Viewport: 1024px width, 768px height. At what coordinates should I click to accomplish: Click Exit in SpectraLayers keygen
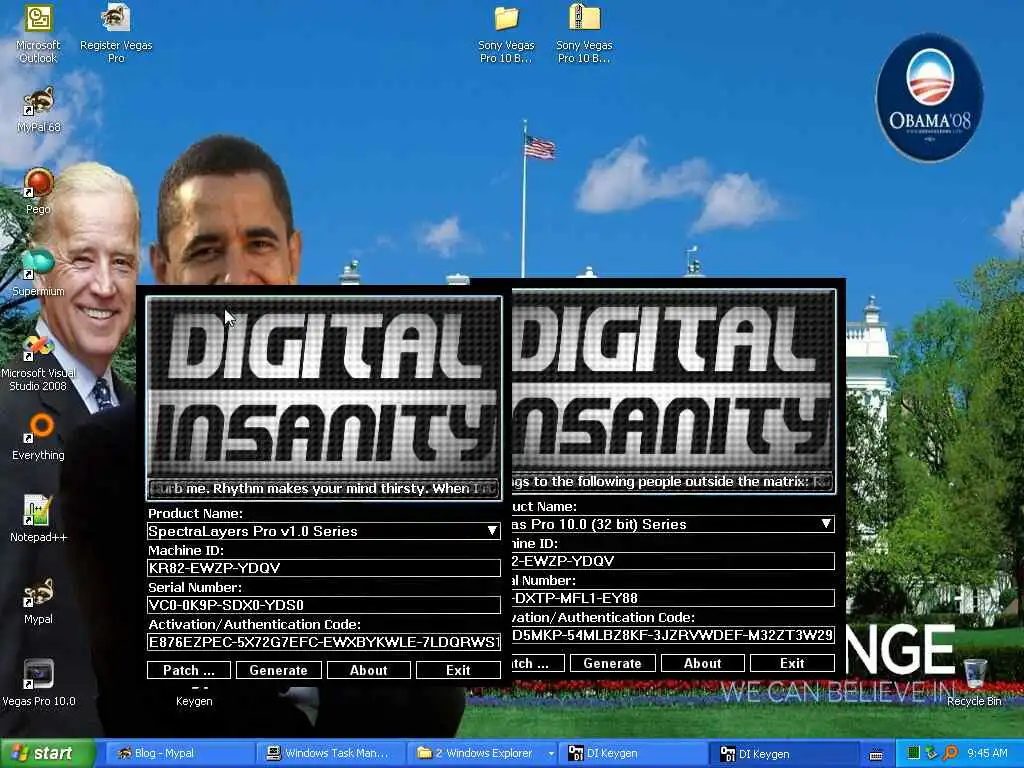458,670
